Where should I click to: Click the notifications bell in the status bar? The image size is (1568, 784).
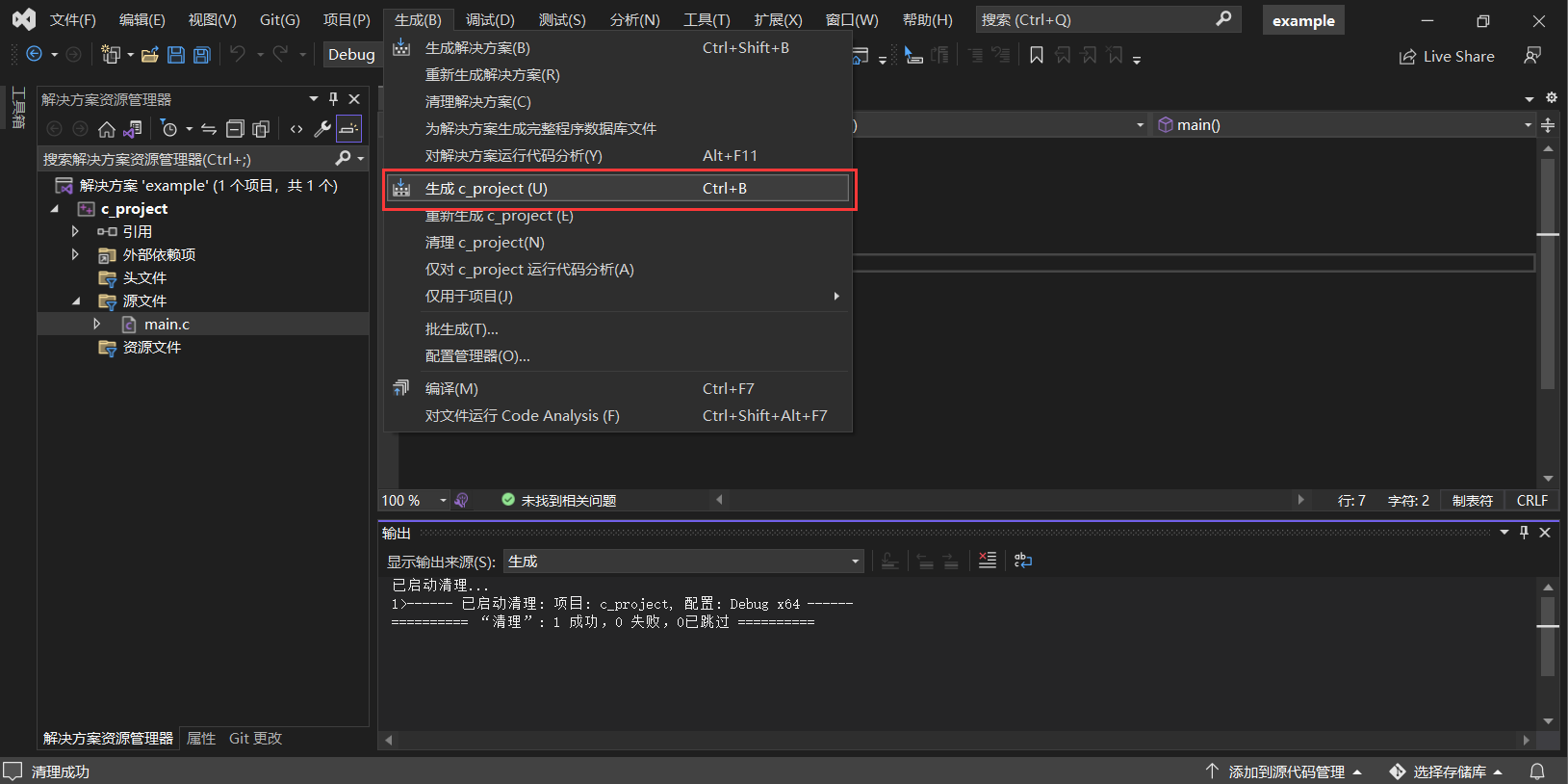pos(1537,771)
